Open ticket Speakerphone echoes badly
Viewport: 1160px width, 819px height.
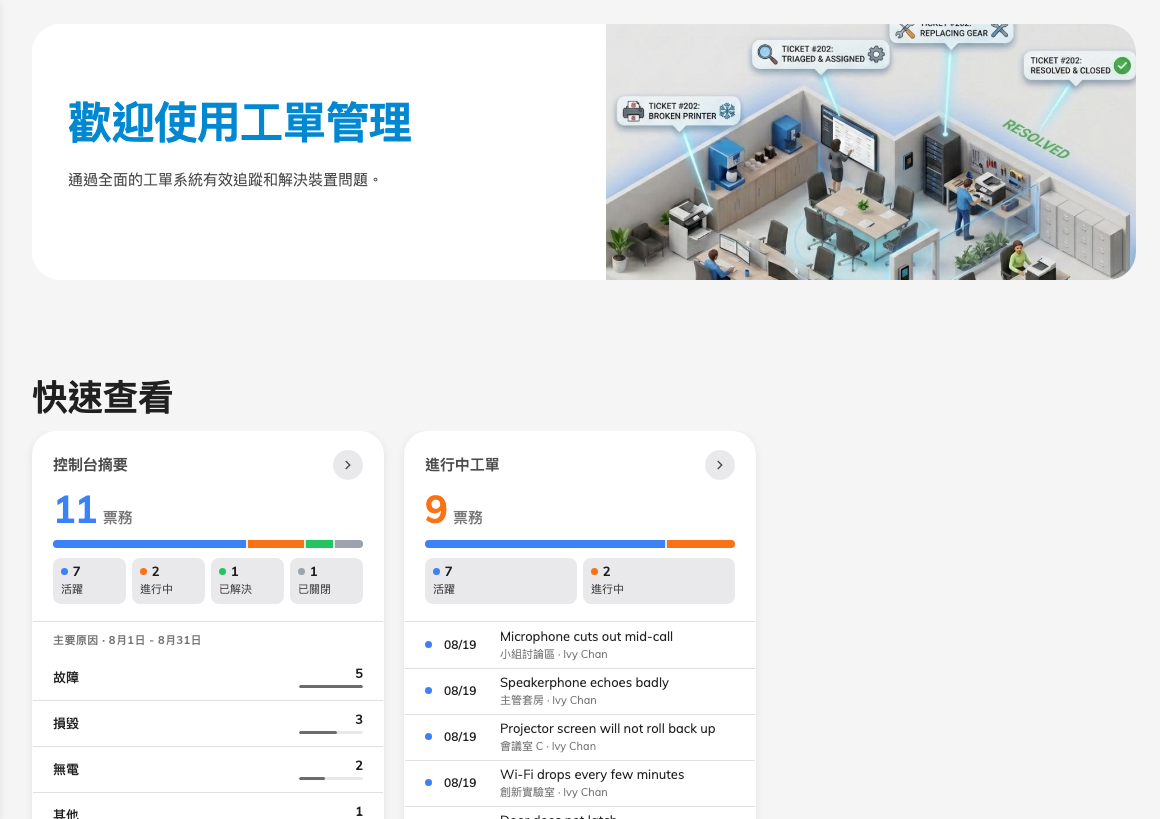[x=580, y=691]
